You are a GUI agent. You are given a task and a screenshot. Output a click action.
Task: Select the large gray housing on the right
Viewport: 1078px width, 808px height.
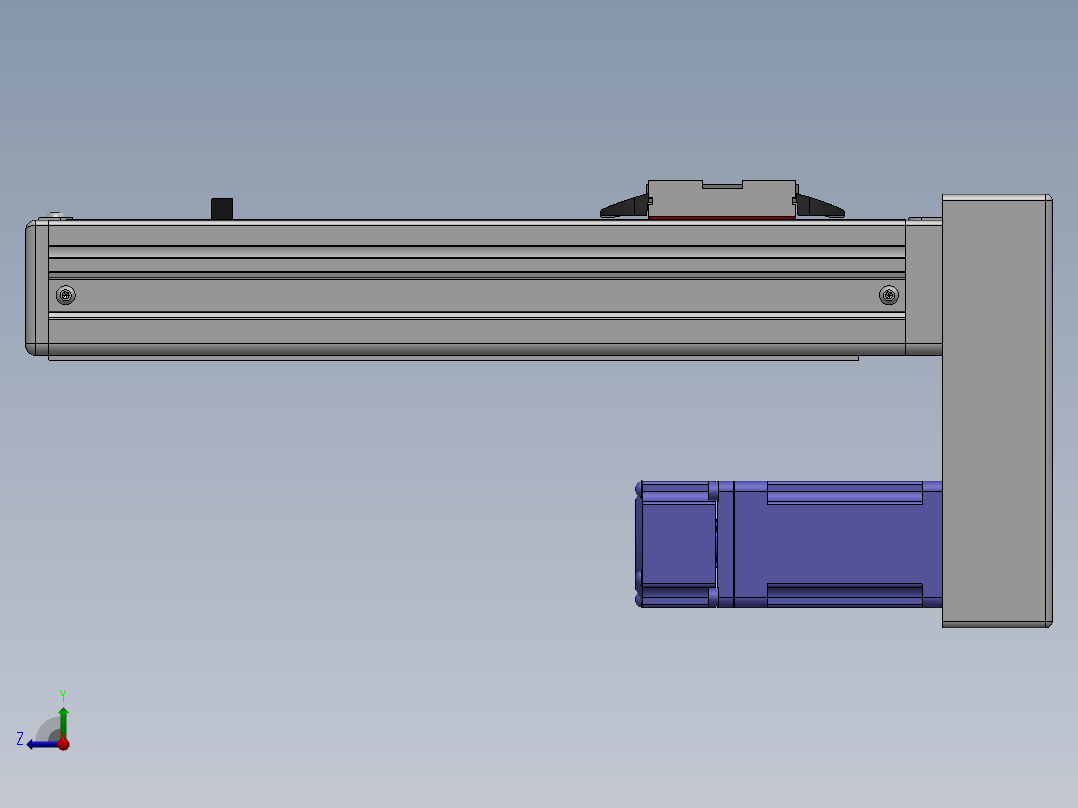[996, 410]
